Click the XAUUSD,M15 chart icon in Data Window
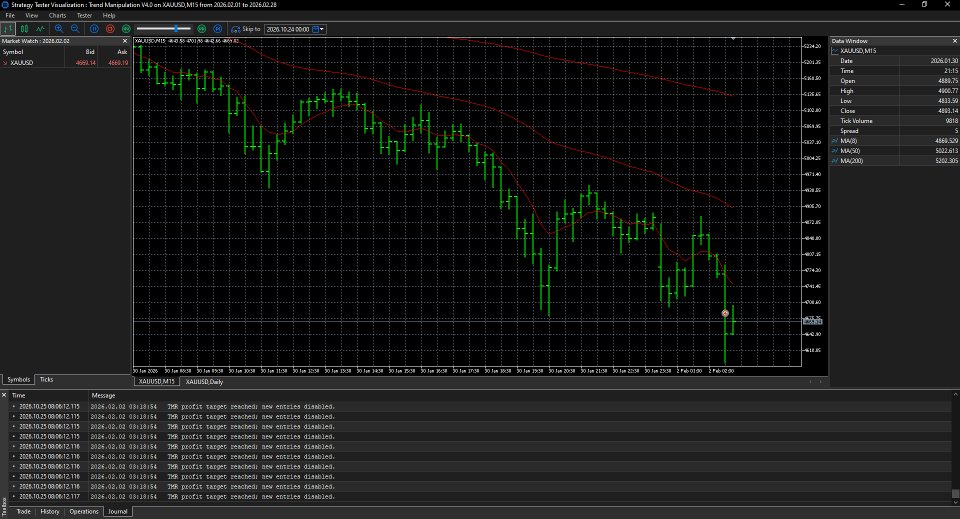 click(835, 51)
